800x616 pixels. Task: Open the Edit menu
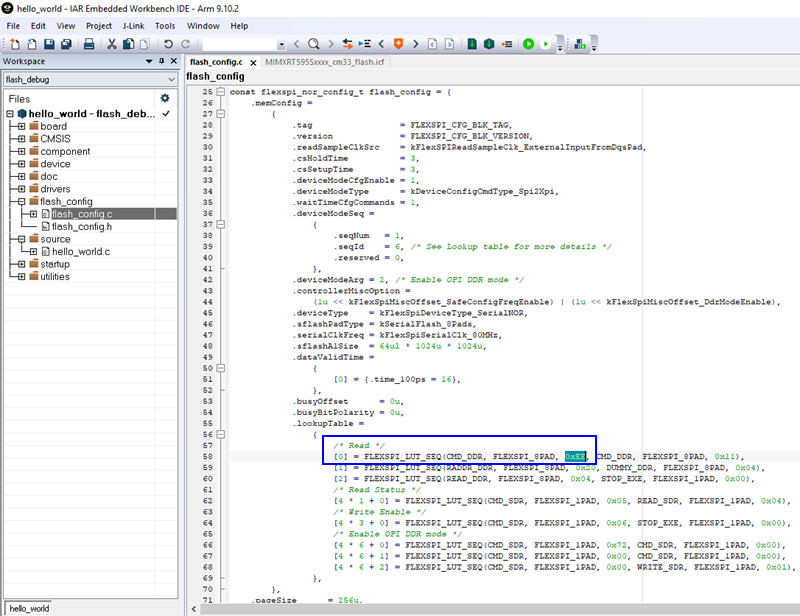(38, 26)
